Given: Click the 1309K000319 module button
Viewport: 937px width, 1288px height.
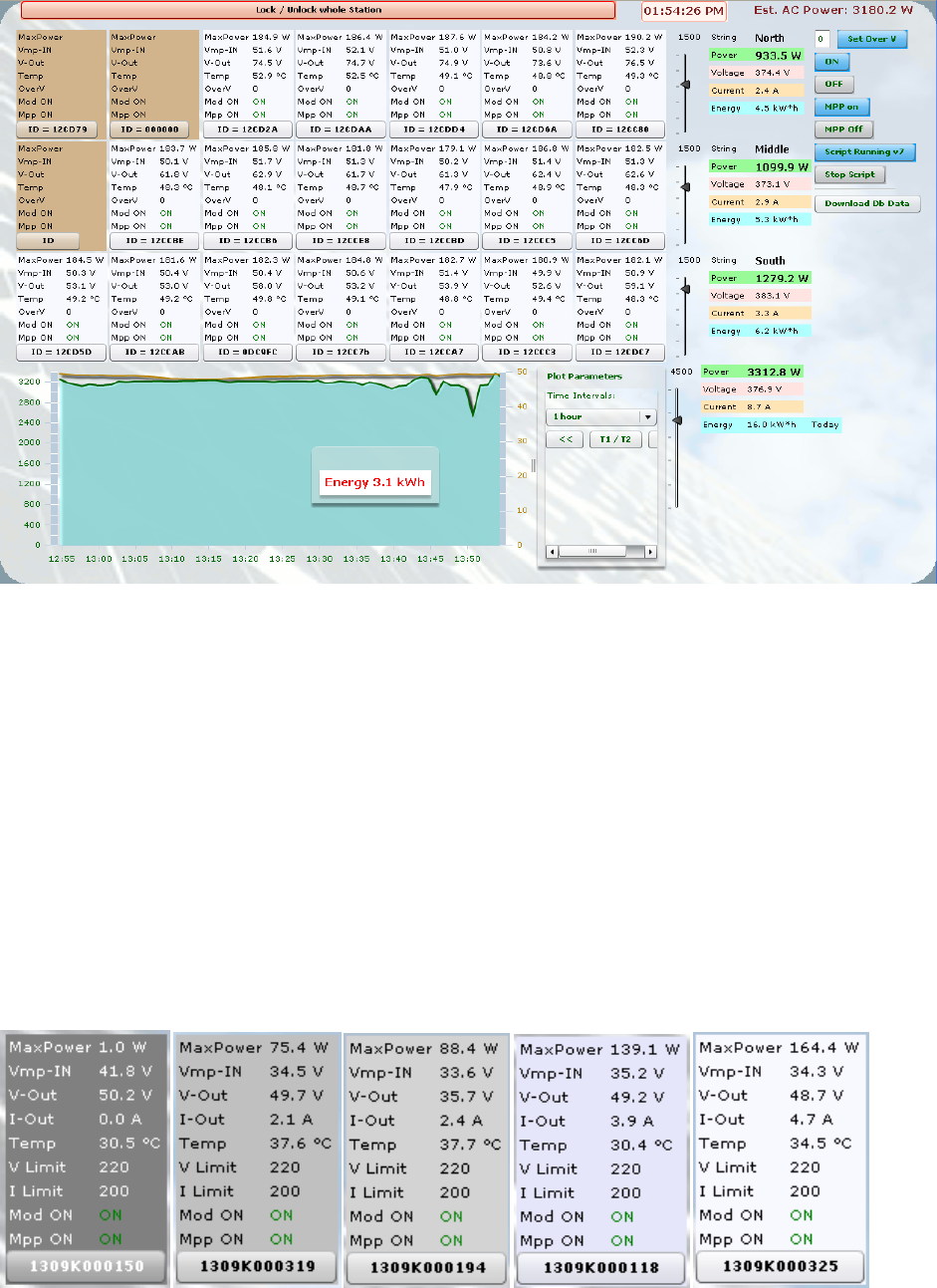Looking at the screenshot, I should click(257, 1267).
